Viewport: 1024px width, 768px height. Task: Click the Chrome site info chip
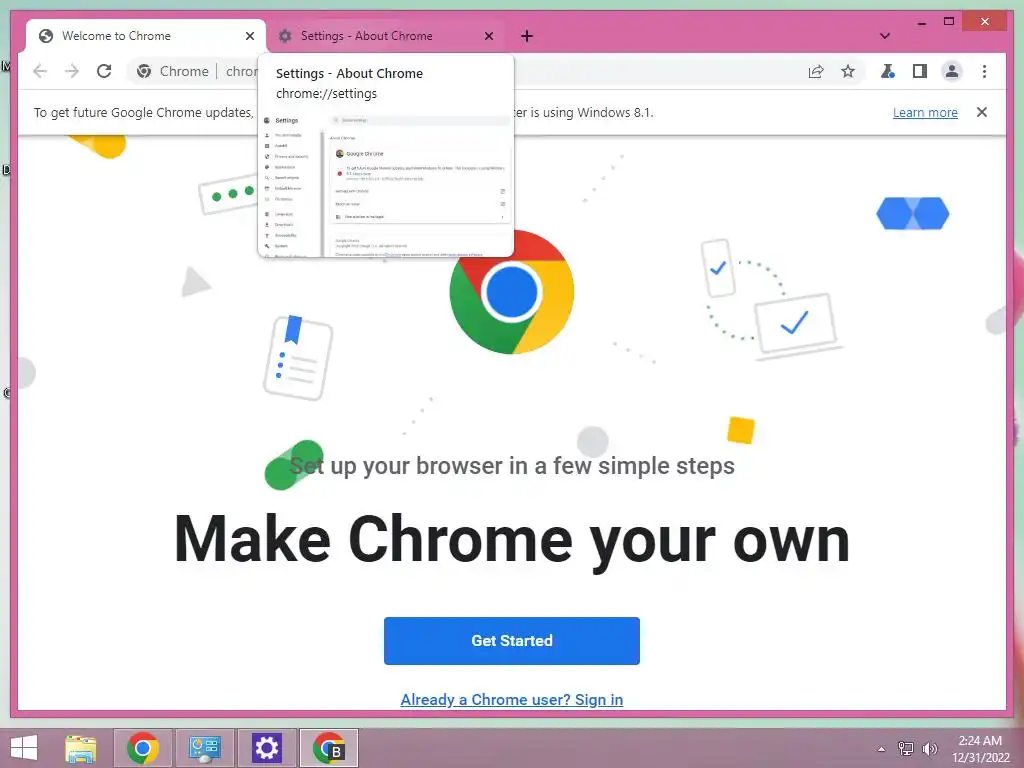tap(173, 71)
